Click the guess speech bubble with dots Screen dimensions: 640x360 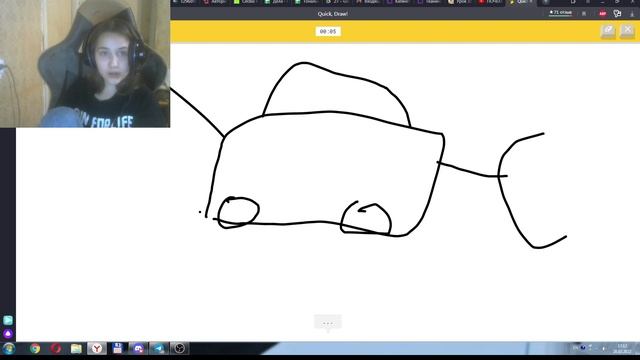click(328, 322)
